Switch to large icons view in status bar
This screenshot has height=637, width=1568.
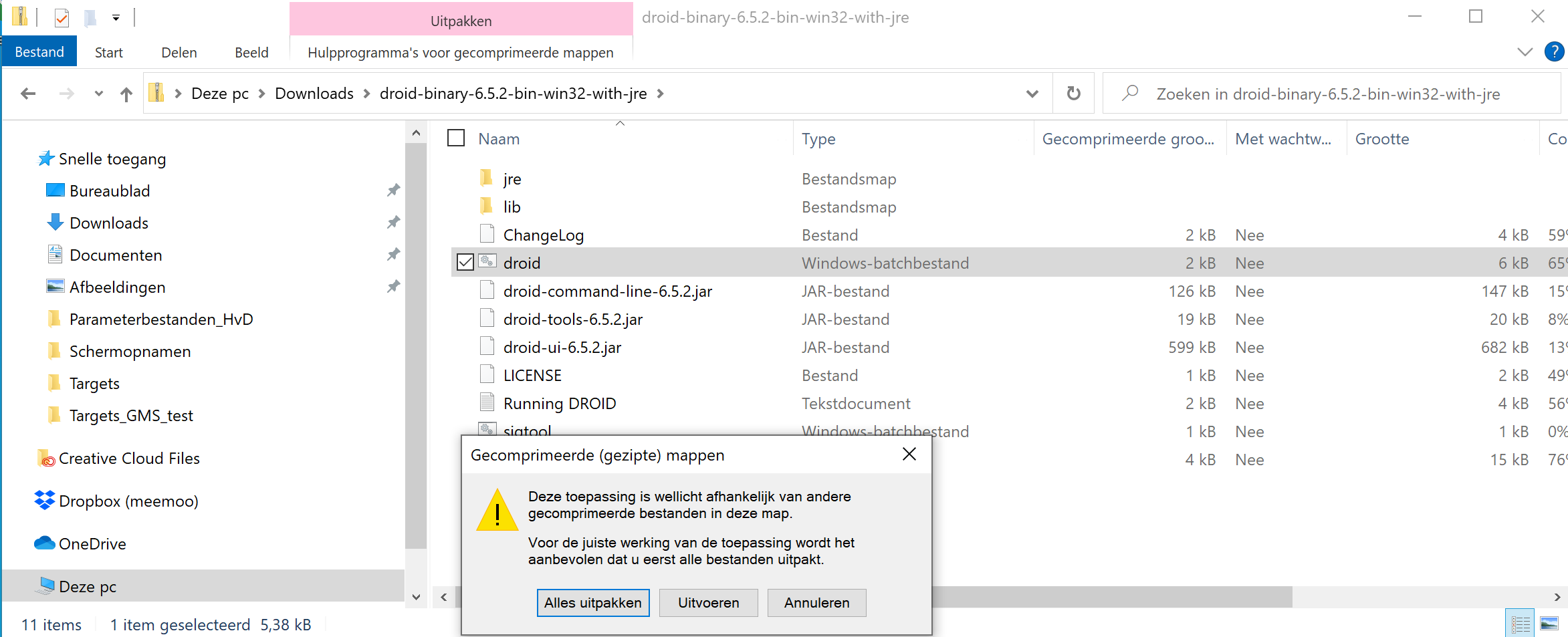click(1549, 624)
